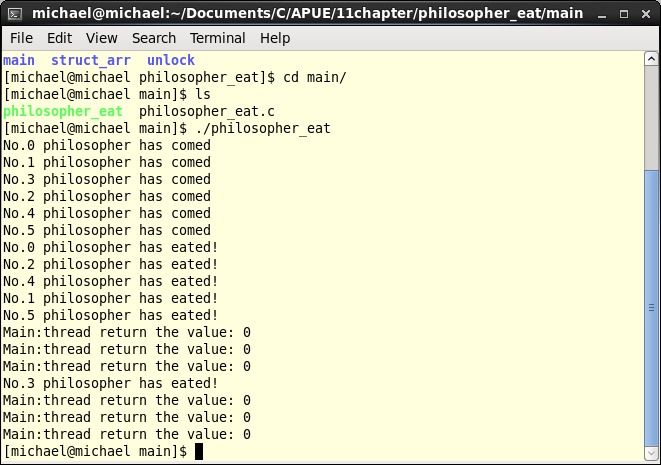Click line 'No.4 philosopher has comed'

point(107,213)
